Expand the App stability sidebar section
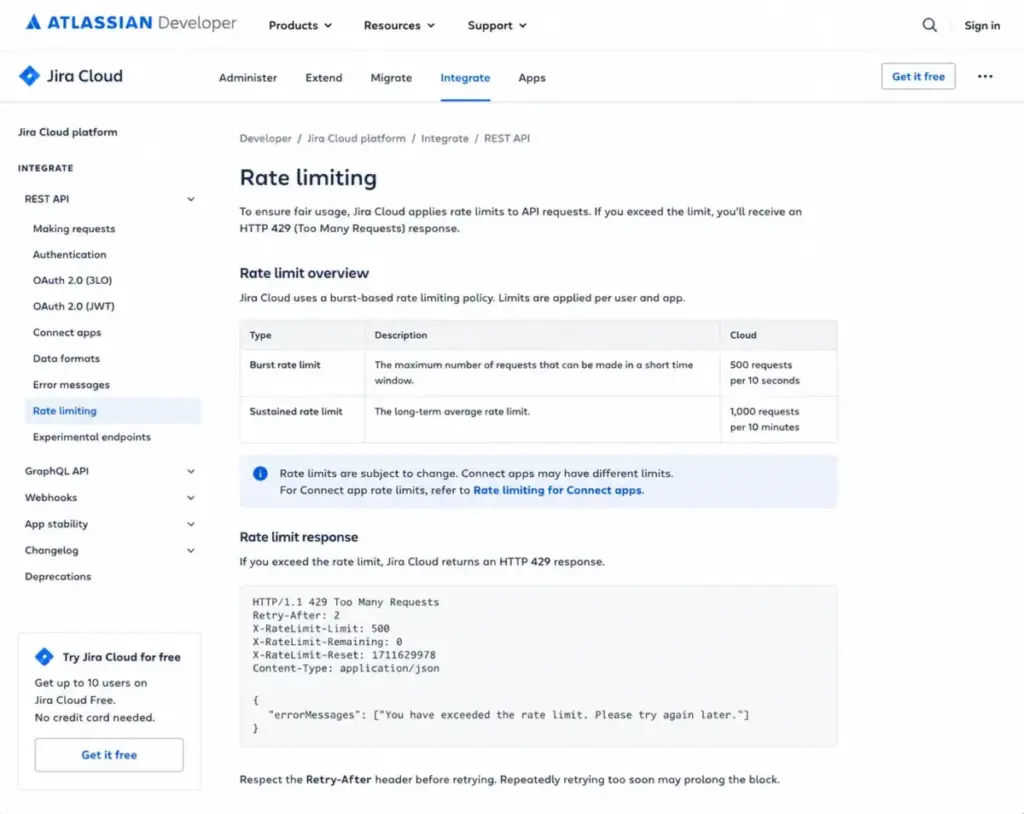The width and height of the screenshot is (1024, 814). [110, 524]
